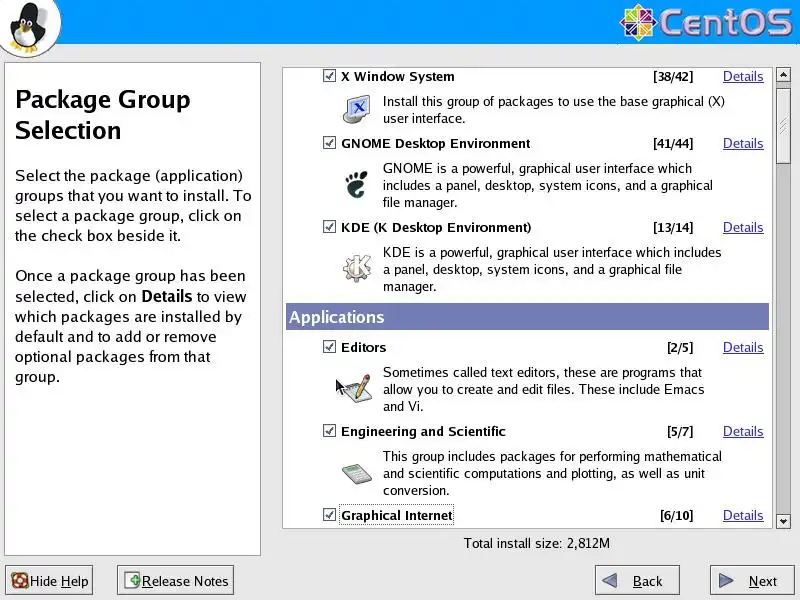This screenshot has height=600, width=800.
Task: Uncheck the X Window System checkbox
Action: click(329, 76)
